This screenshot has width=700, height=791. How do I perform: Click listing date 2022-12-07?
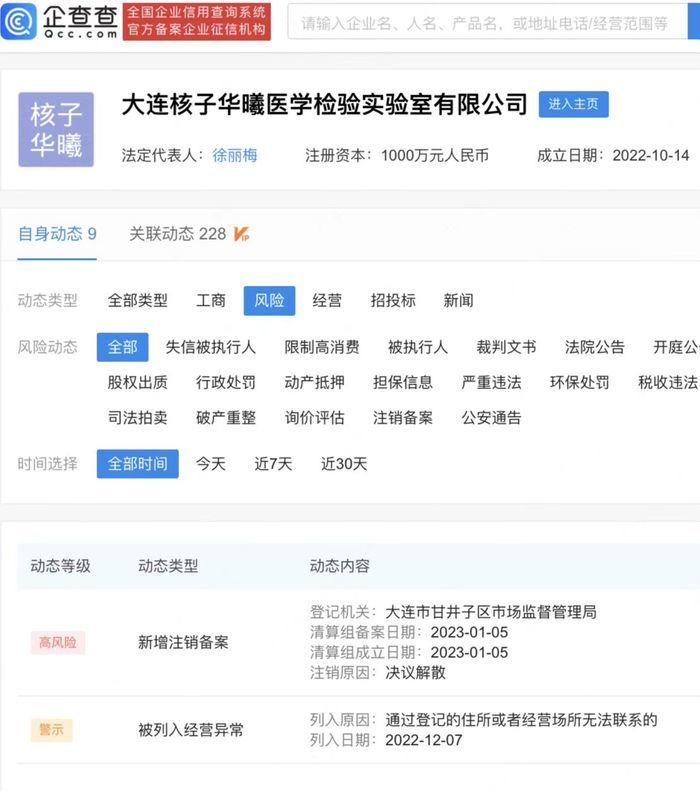424,740
